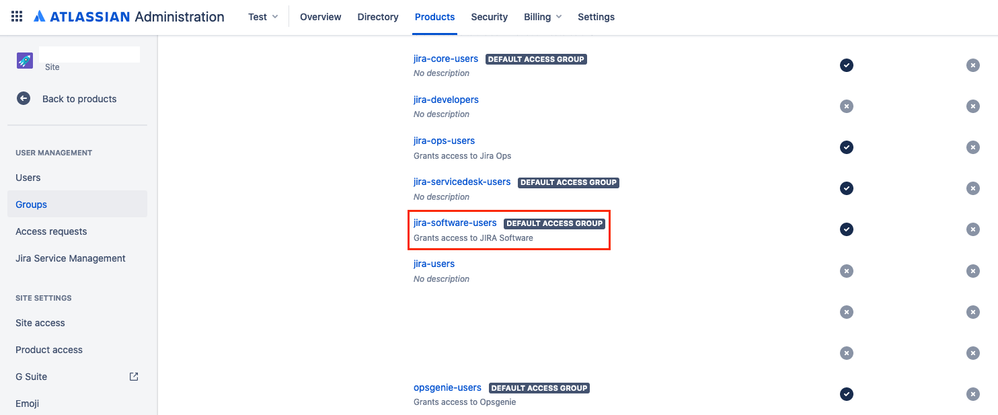Open the jira-developers group link
The height and width of the screenshot is (415, 998).
446,100
